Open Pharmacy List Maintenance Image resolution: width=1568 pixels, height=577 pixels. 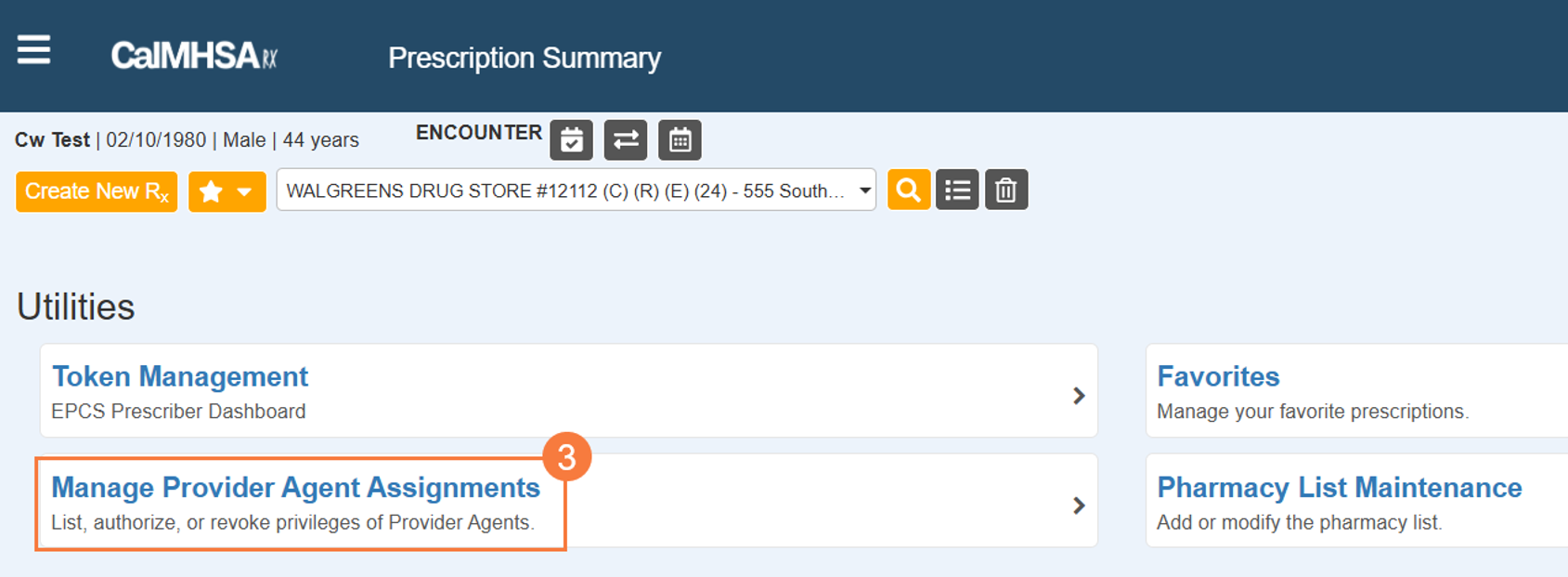point(1339,488)
